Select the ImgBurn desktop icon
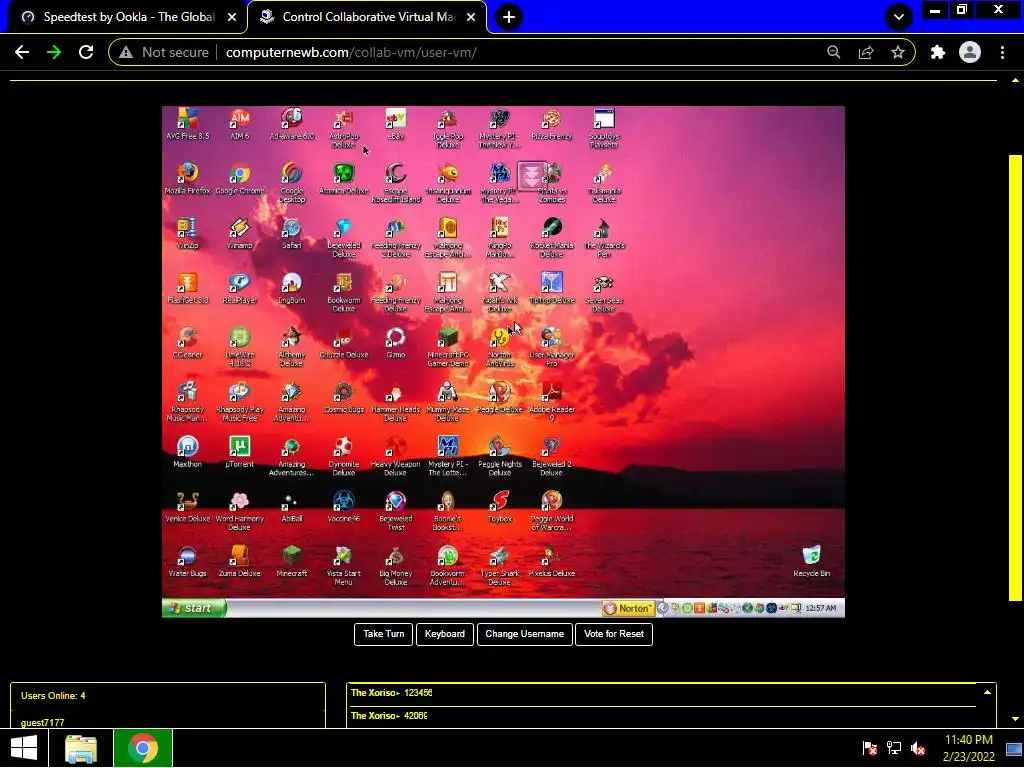Screen dimensions: 1024x768 tap(292, 288)
